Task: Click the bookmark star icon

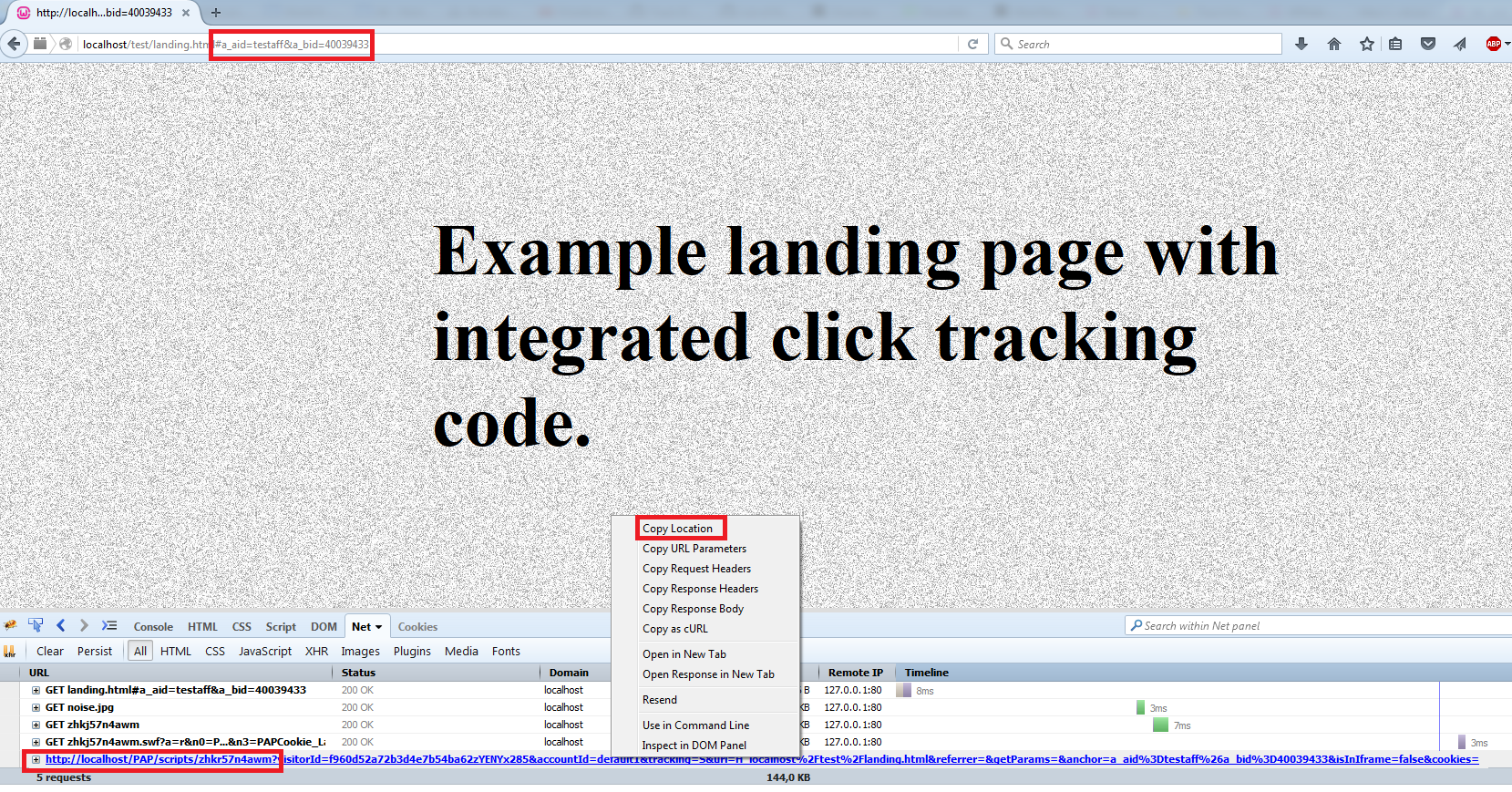Action: click(1366, 44)
